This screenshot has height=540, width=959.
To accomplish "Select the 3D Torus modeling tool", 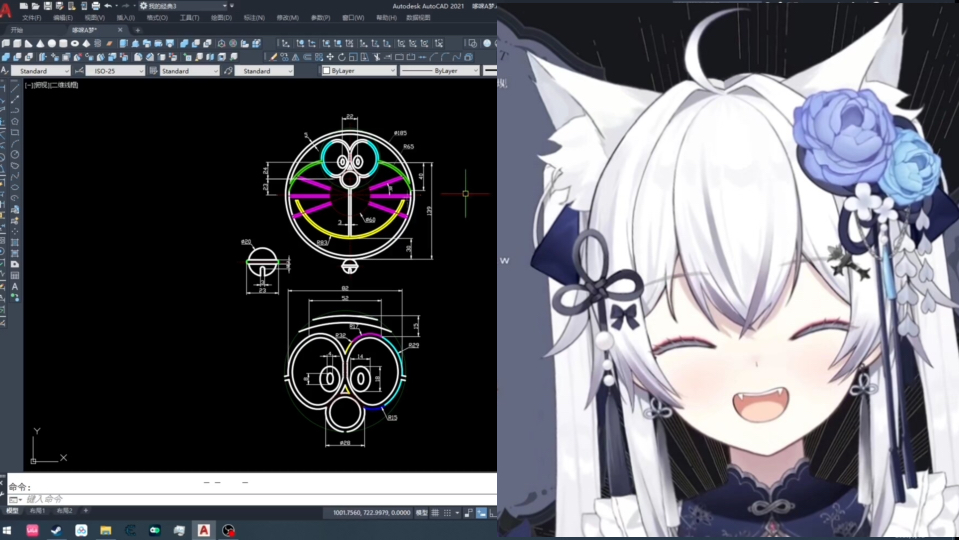I will tap(75, 43).
